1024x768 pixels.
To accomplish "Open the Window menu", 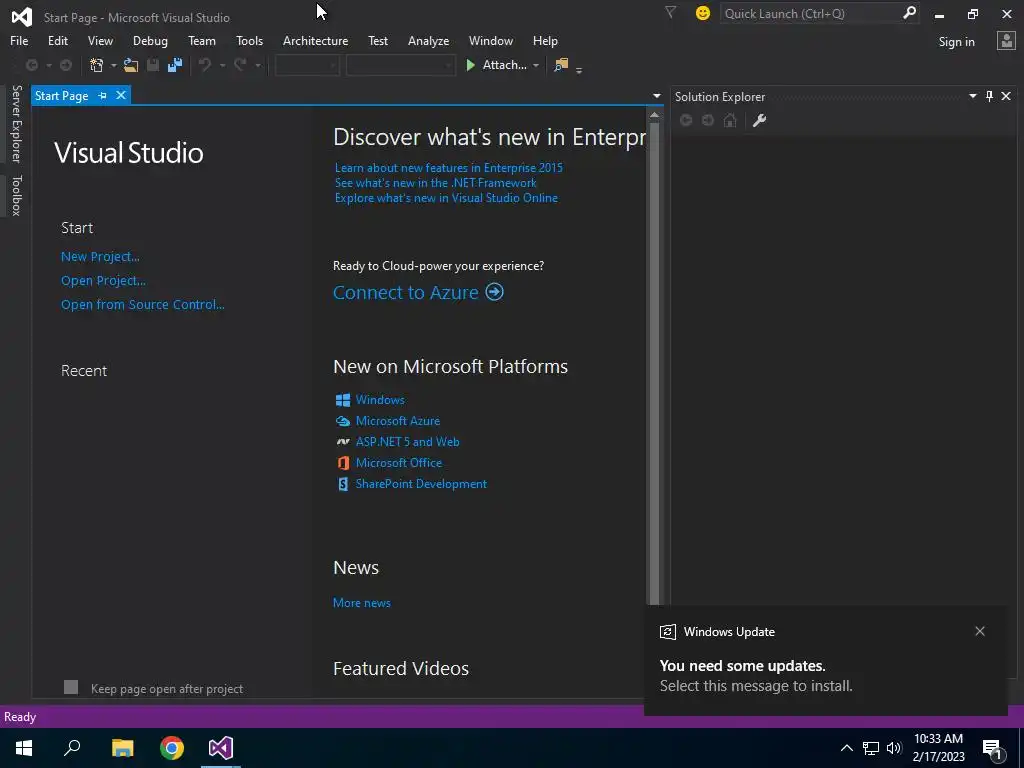I will tap(490, 40).
